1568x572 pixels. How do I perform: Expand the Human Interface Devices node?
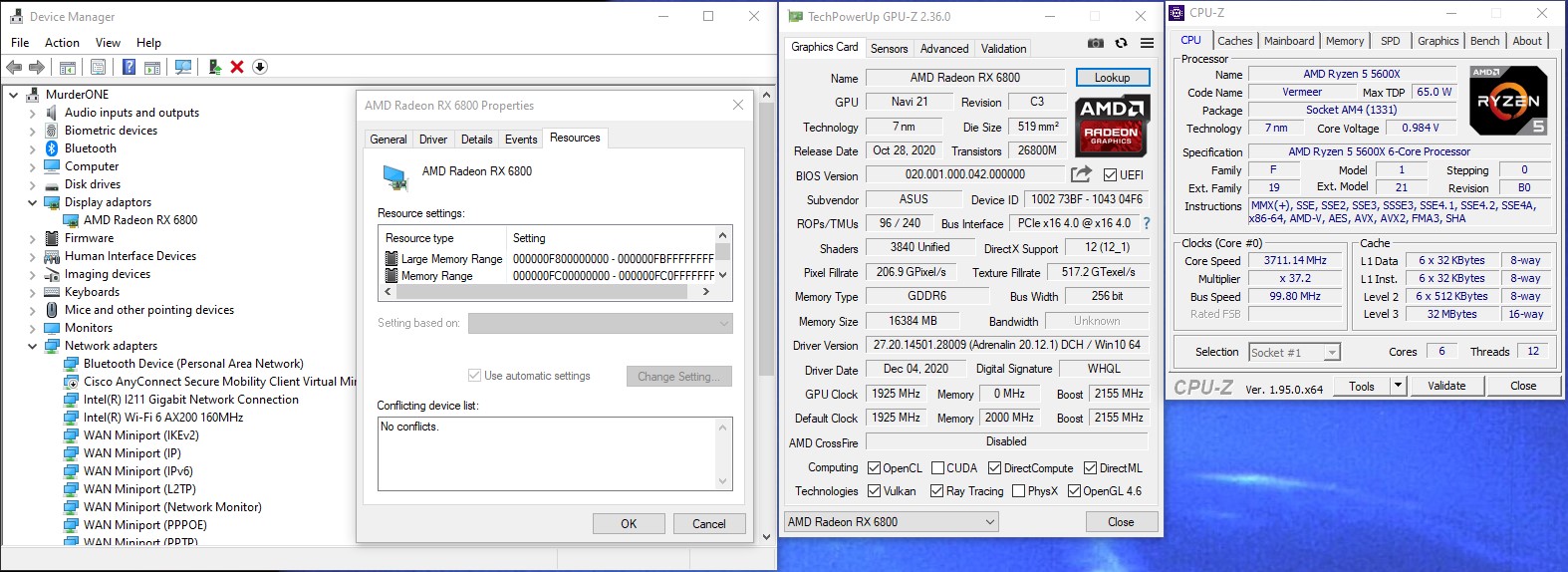click(x=32, y=256)
